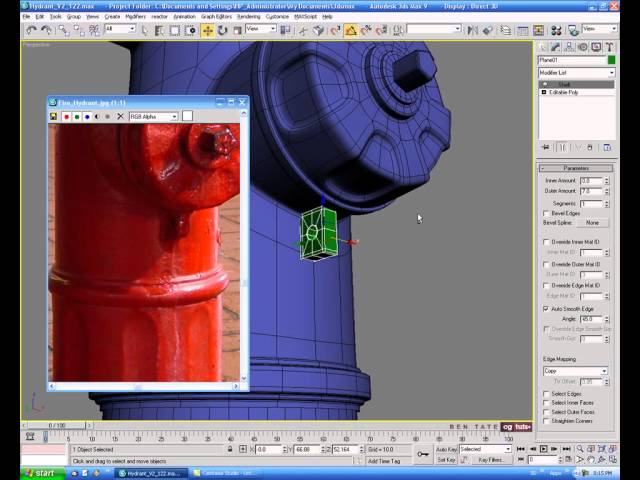Enable the red channel in image viewer
Image resolution: width=640 pixels, height=480 pixels.
point(66,117)
